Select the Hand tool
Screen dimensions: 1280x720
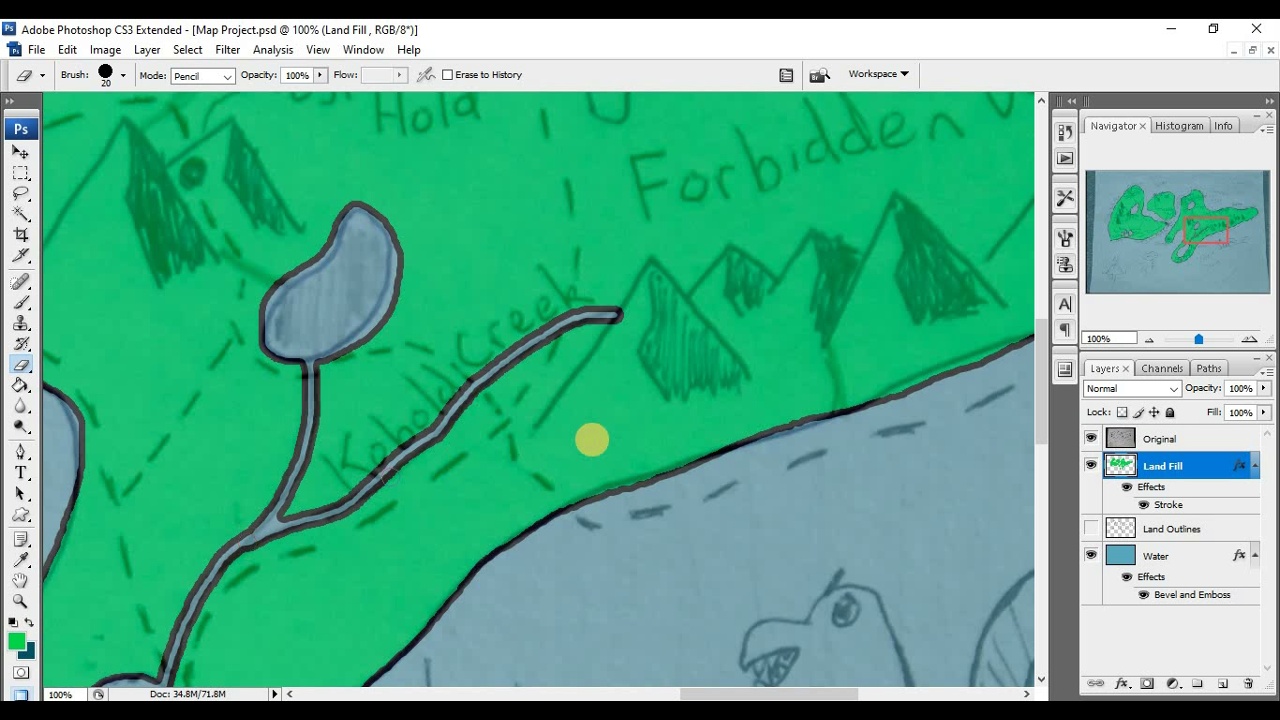point(20,580)
